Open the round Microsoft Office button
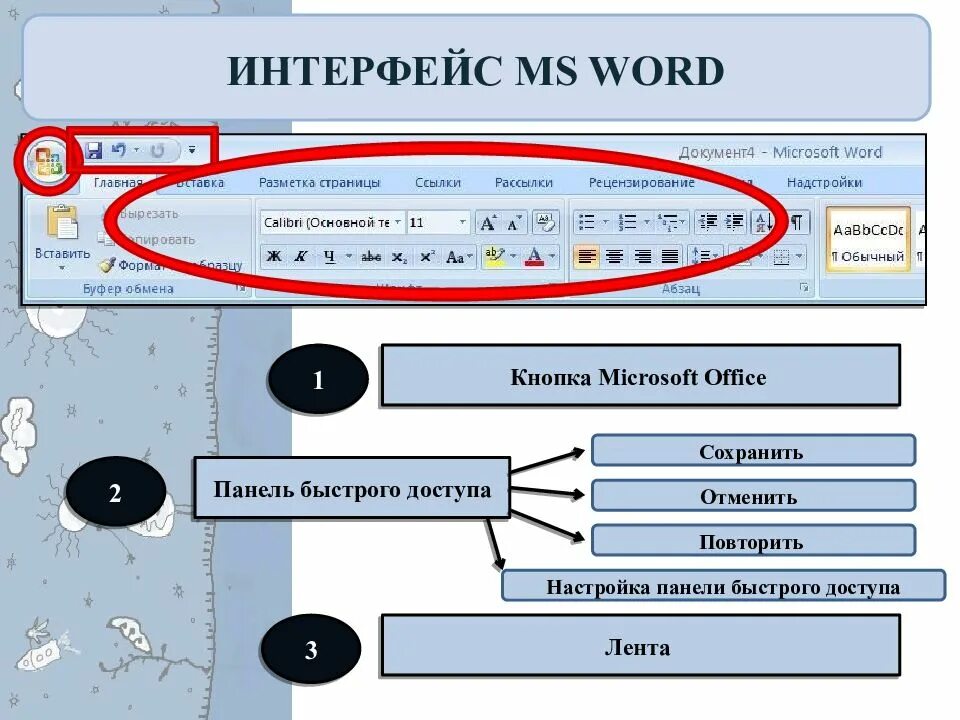The width and height of the screenshot is (960, 720). (48, 163)
